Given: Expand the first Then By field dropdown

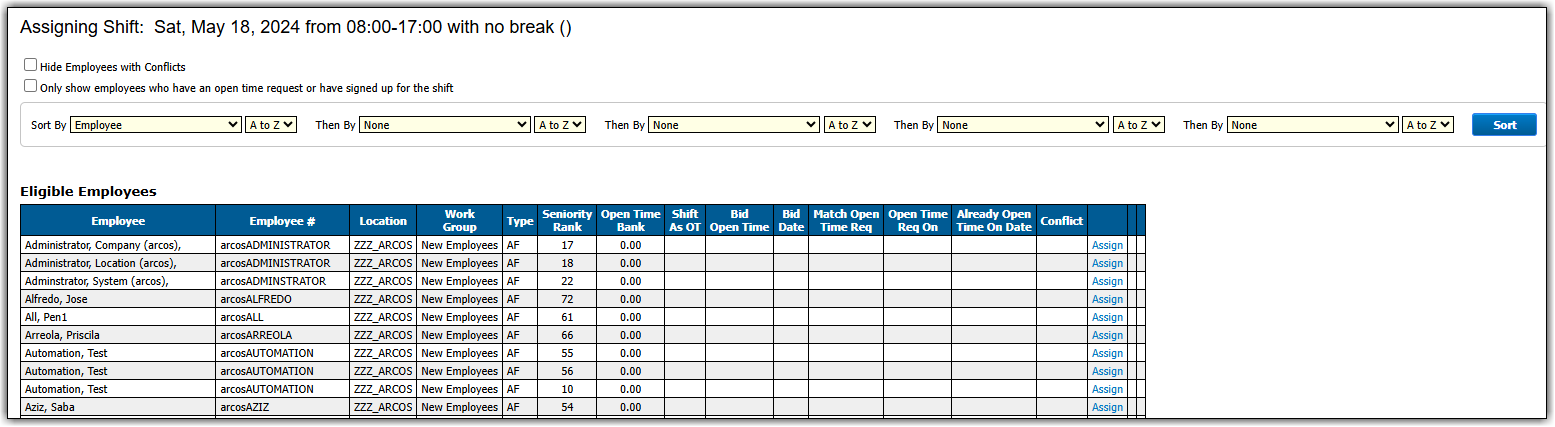Looking at the screenshot, I should pyautogui.click(x=445, y=125).
